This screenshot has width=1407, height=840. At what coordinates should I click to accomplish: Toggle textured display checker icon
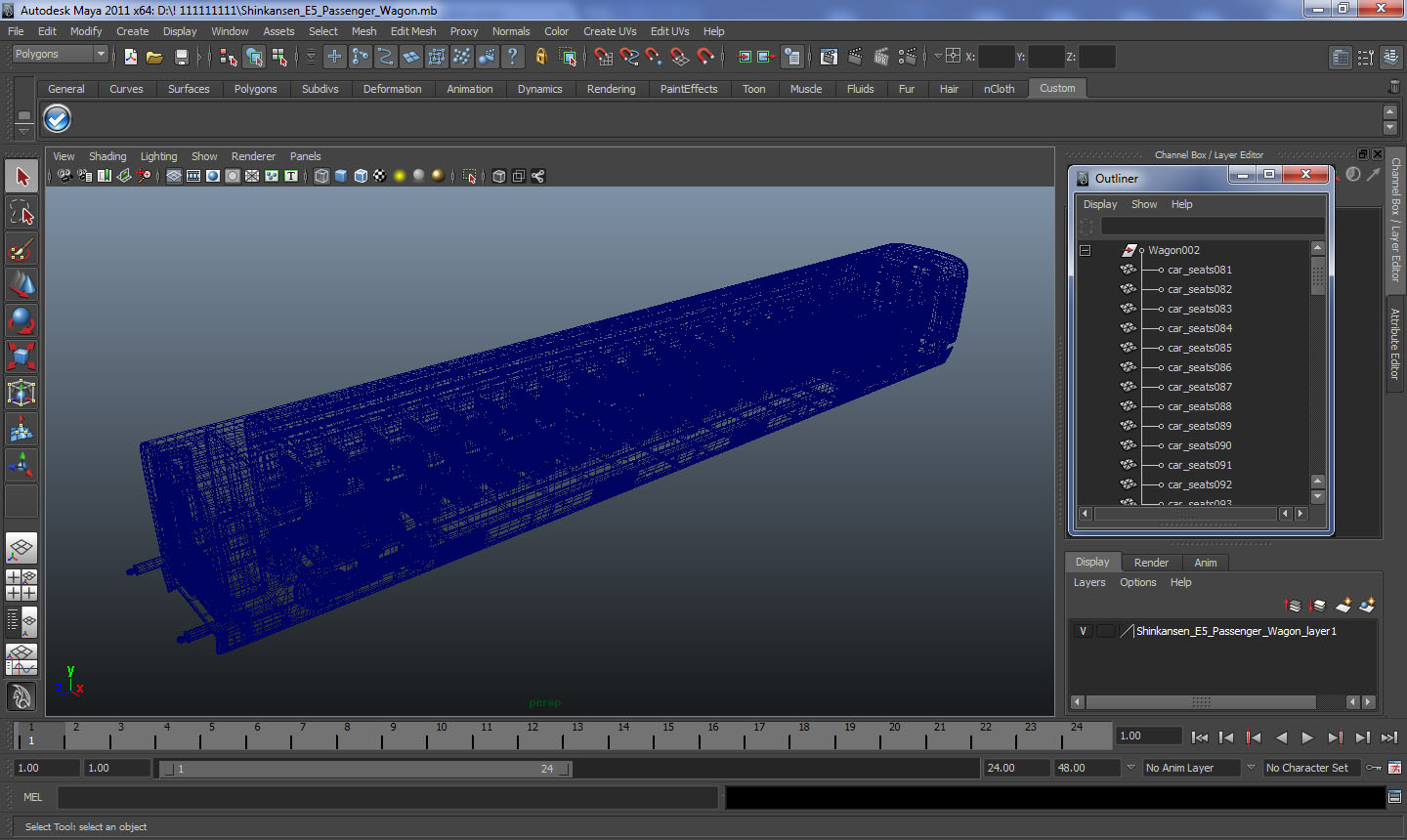(x=380, y=176)
